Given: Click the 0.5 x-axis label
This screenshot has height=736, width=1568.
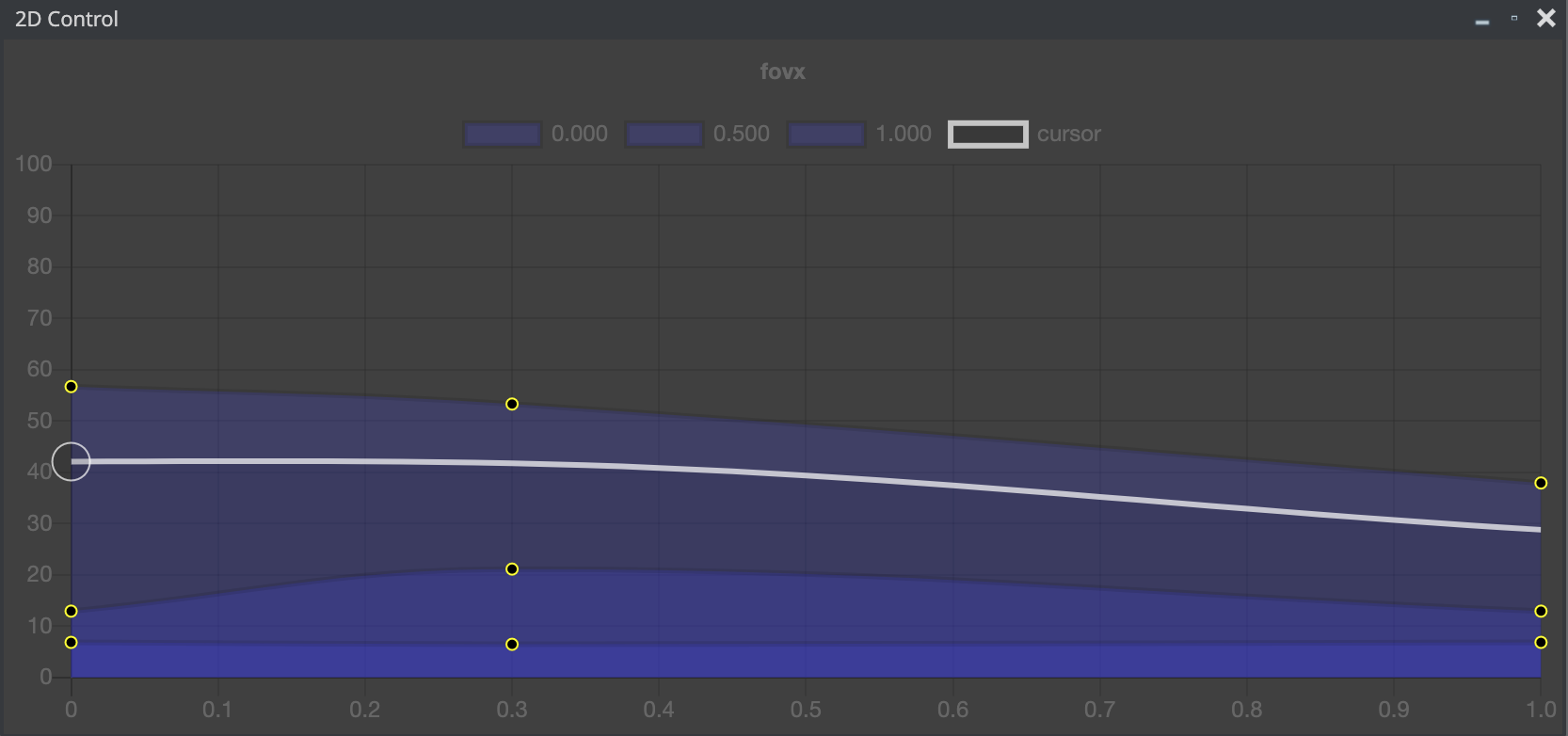Looking at the screenshot, I should pos(806,710).
